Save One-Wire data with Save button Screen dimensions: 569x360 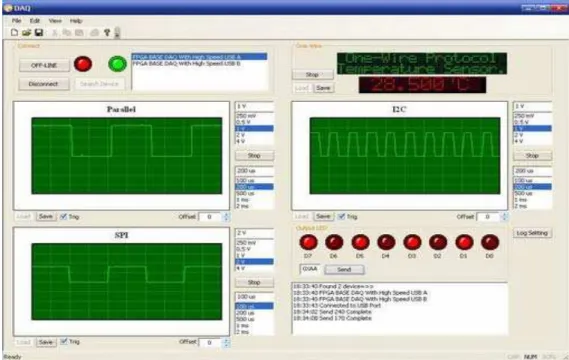click(x=323, y=88)
